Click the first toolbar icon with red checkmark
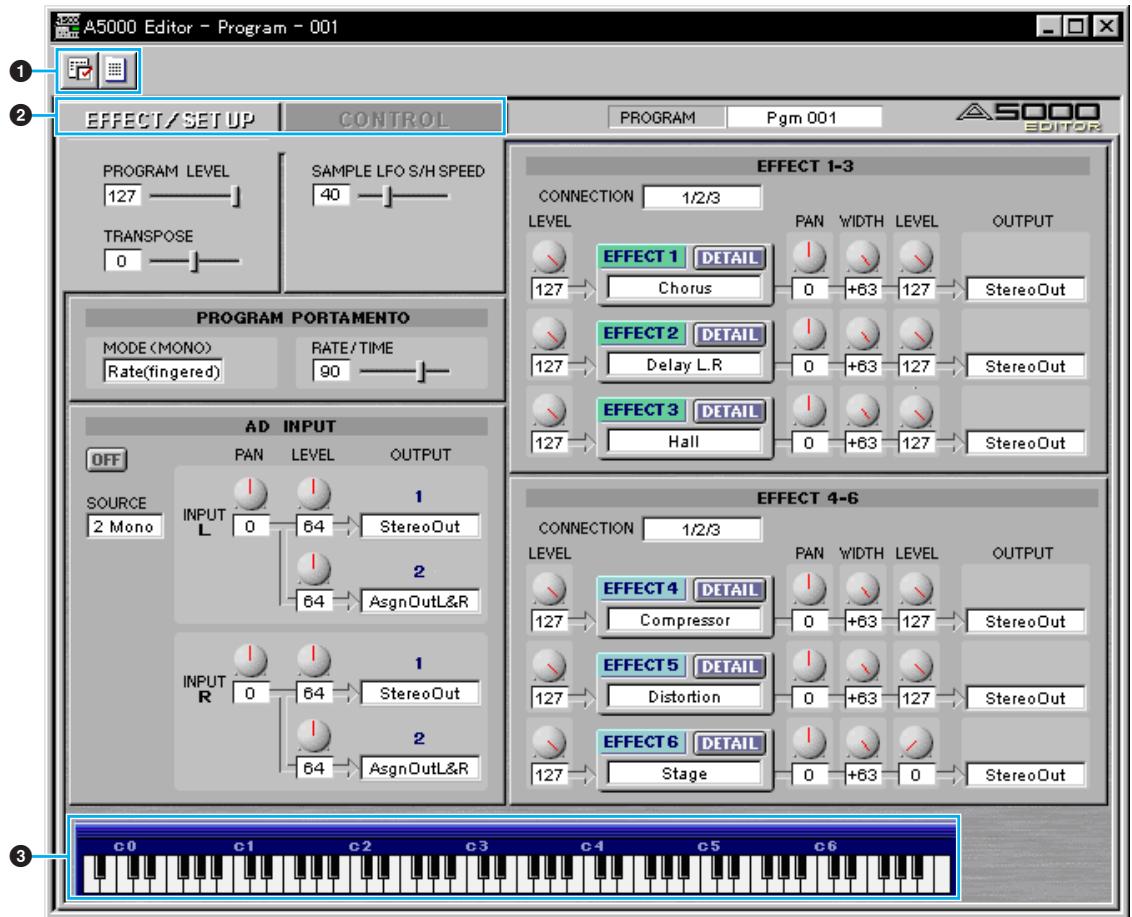1132x917 pixels. 79,70
